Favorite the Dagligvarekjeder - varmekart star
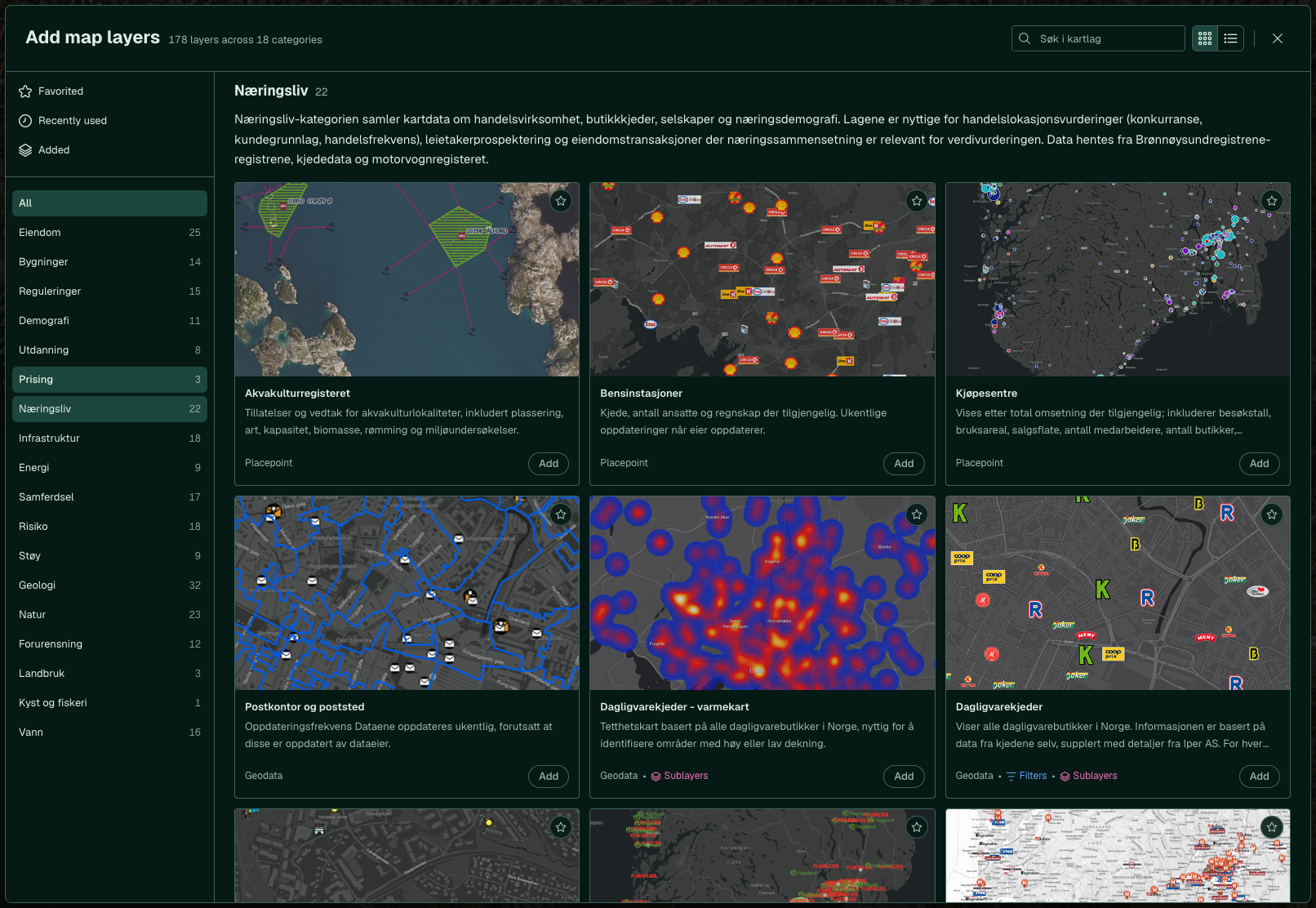The image size is (1316, 908). point(917,514)
